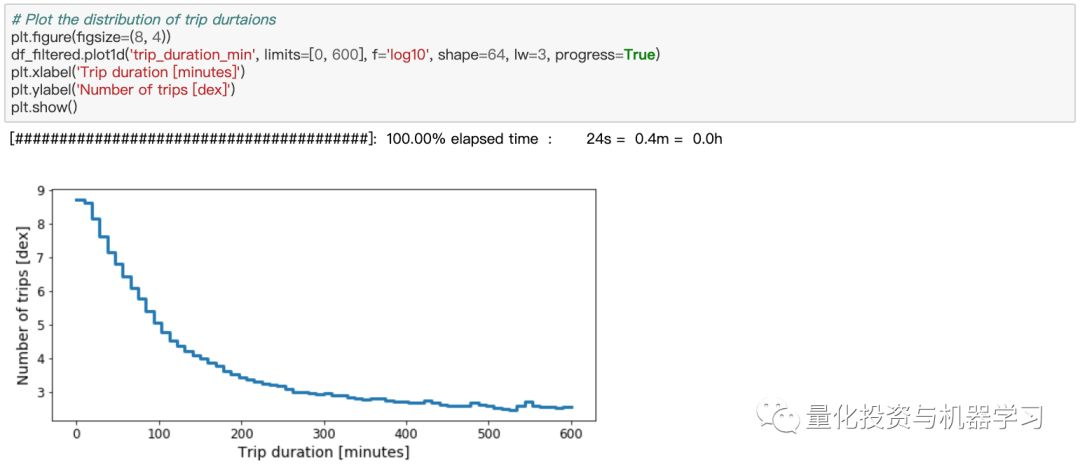Place cursor on the plt.show() line

(44, 107)
